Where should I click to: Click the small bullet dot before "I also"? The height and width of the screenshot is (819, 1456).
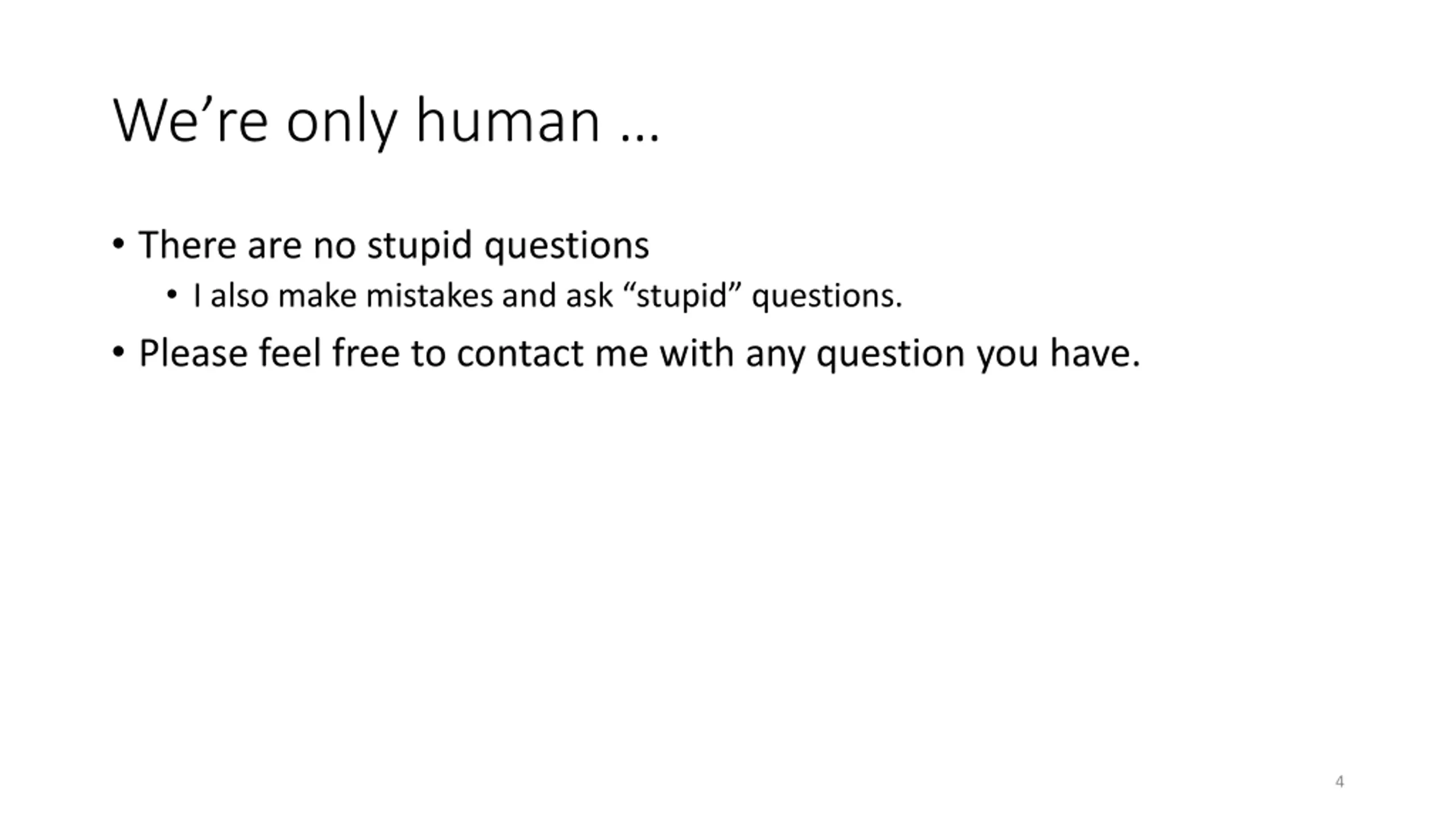pyautogui.click(x=172, y=295)
